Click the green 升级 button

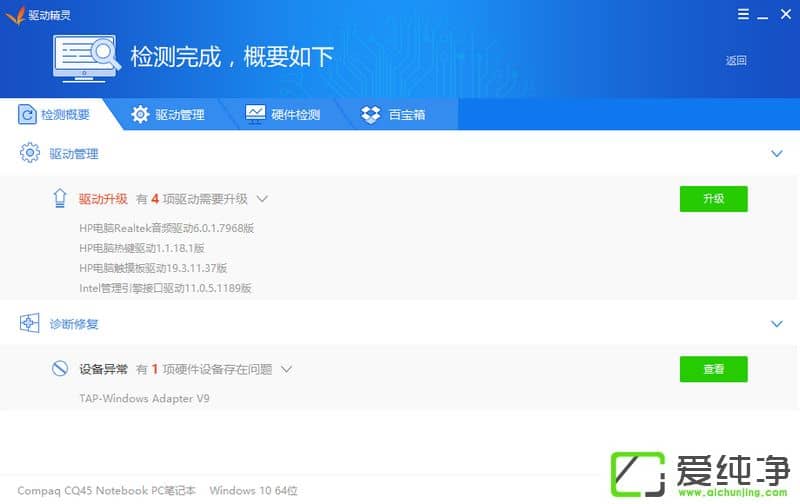point(713,199)
